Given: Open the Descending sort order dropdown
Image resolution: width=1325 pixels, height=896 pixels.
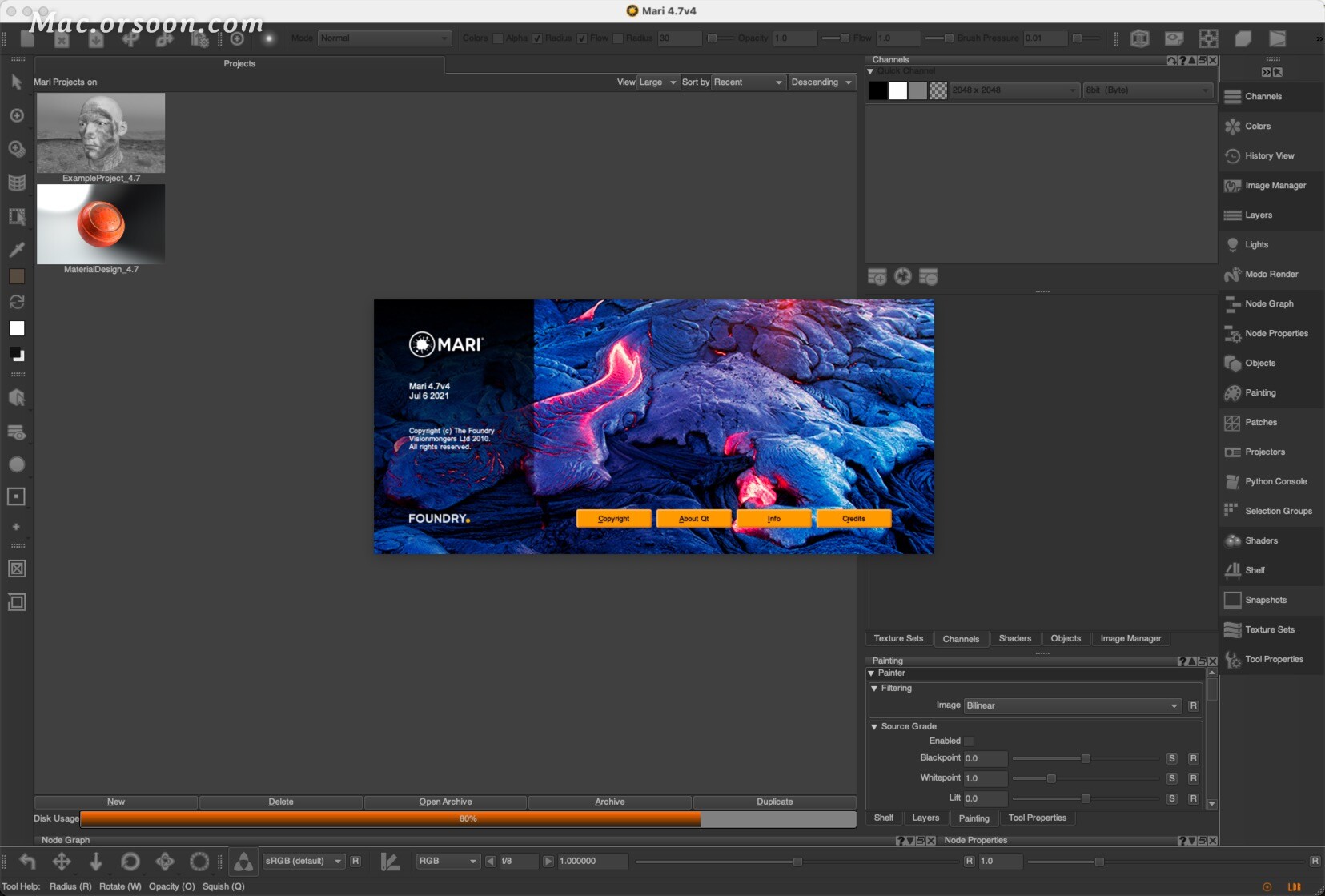Looking at the screenshot, I should pyautogui.click(x=821, y=82).
